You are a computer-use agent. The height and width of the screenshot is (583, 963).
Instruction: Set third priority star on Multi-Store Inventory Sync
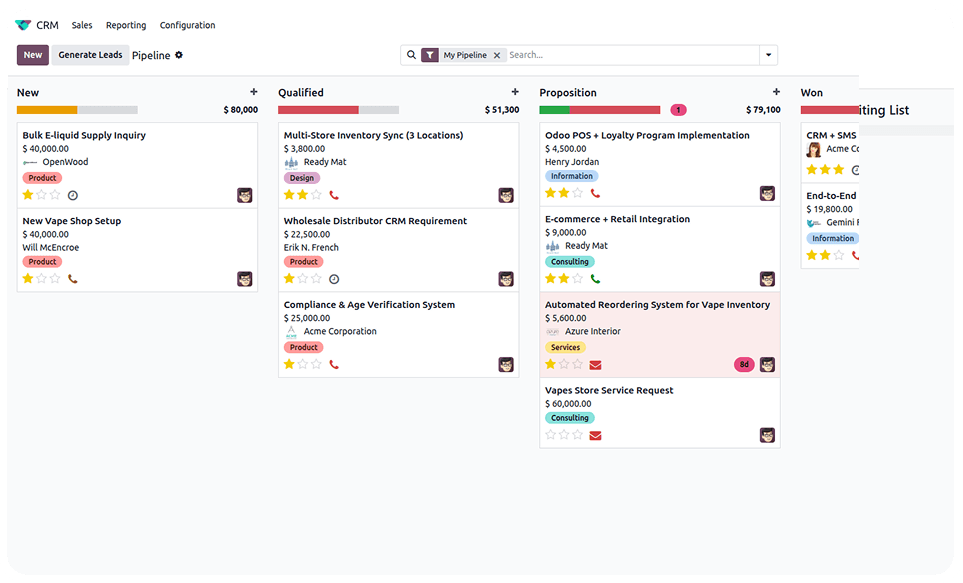pyautogui.click(x=316, y=195)
